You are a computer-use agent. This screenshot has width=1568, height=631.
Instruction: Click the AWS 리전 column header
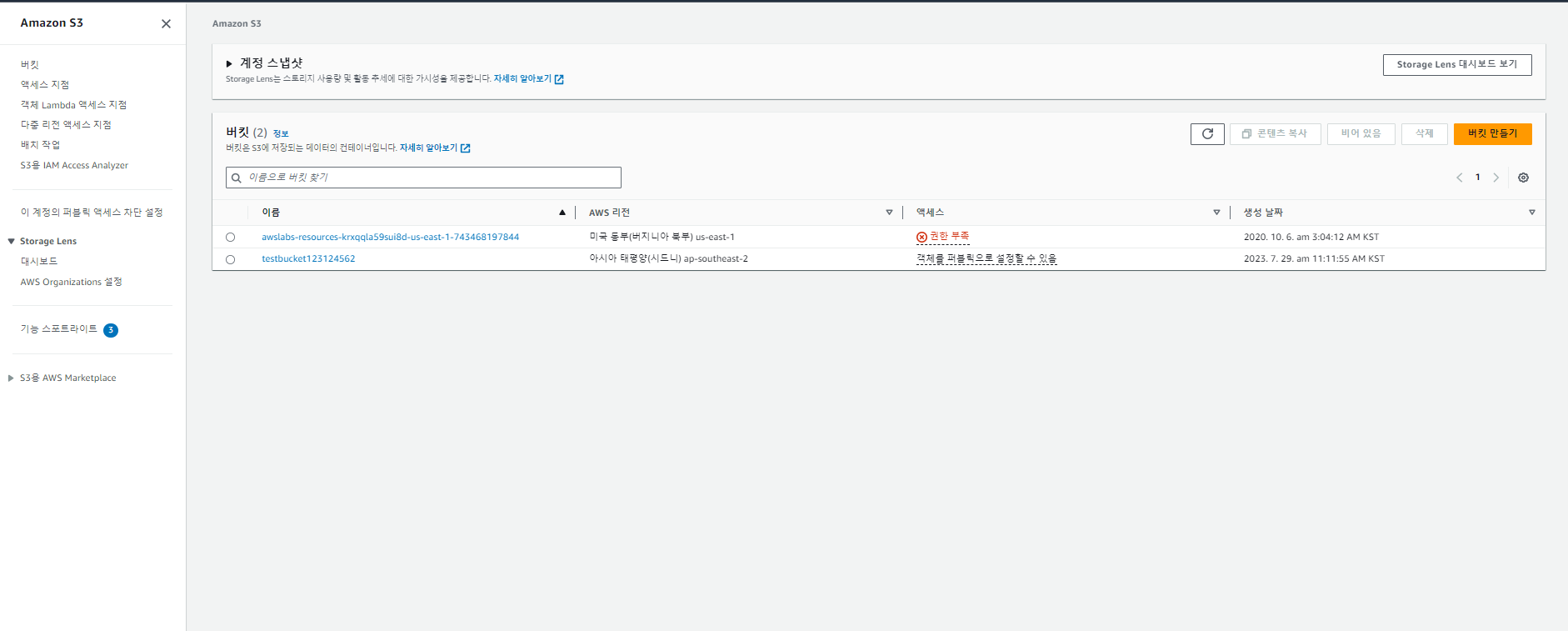coord(609,213)
